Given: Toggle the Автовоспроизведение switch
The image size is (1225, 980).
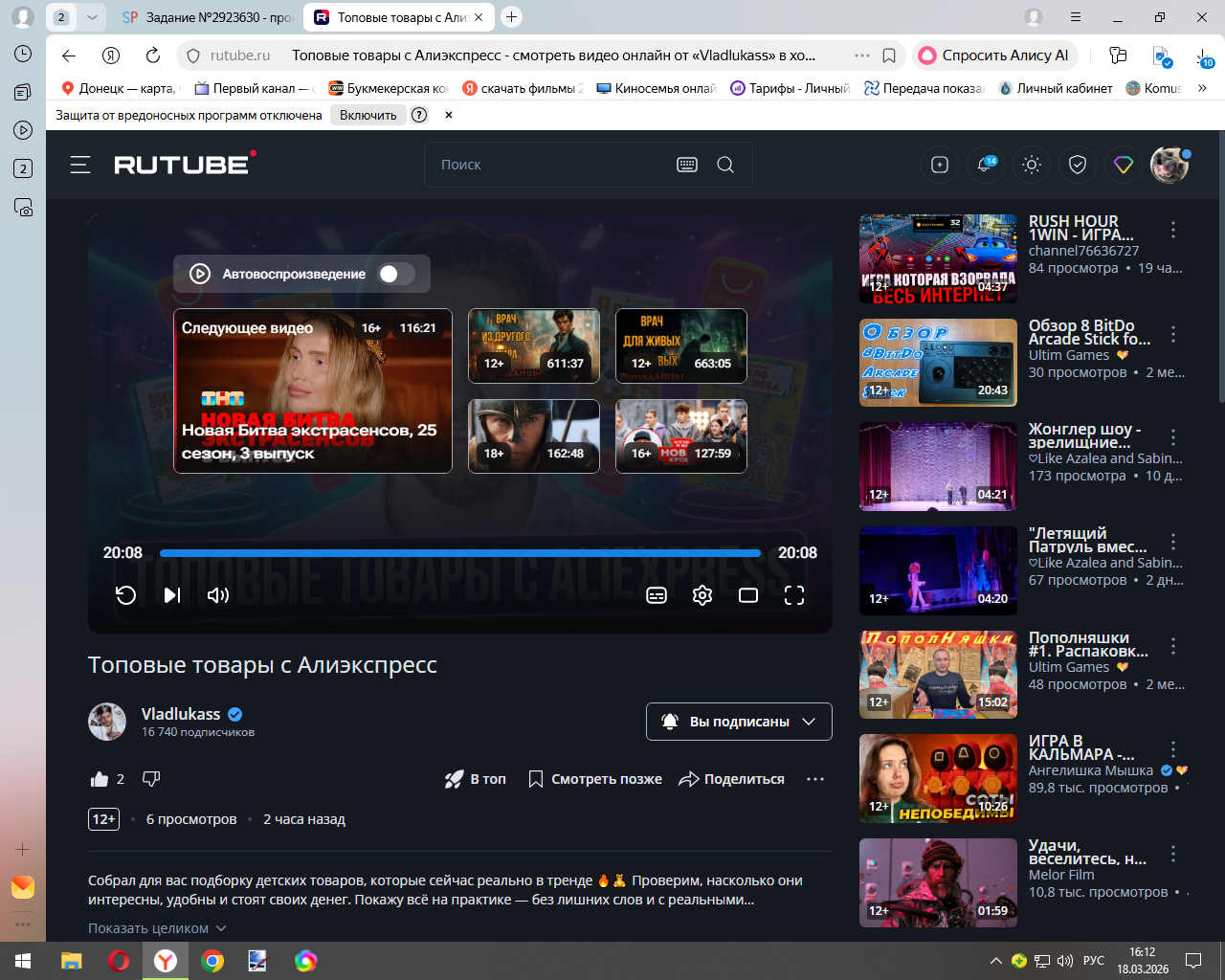Looking at the screenshot, I should click(396, 274).
